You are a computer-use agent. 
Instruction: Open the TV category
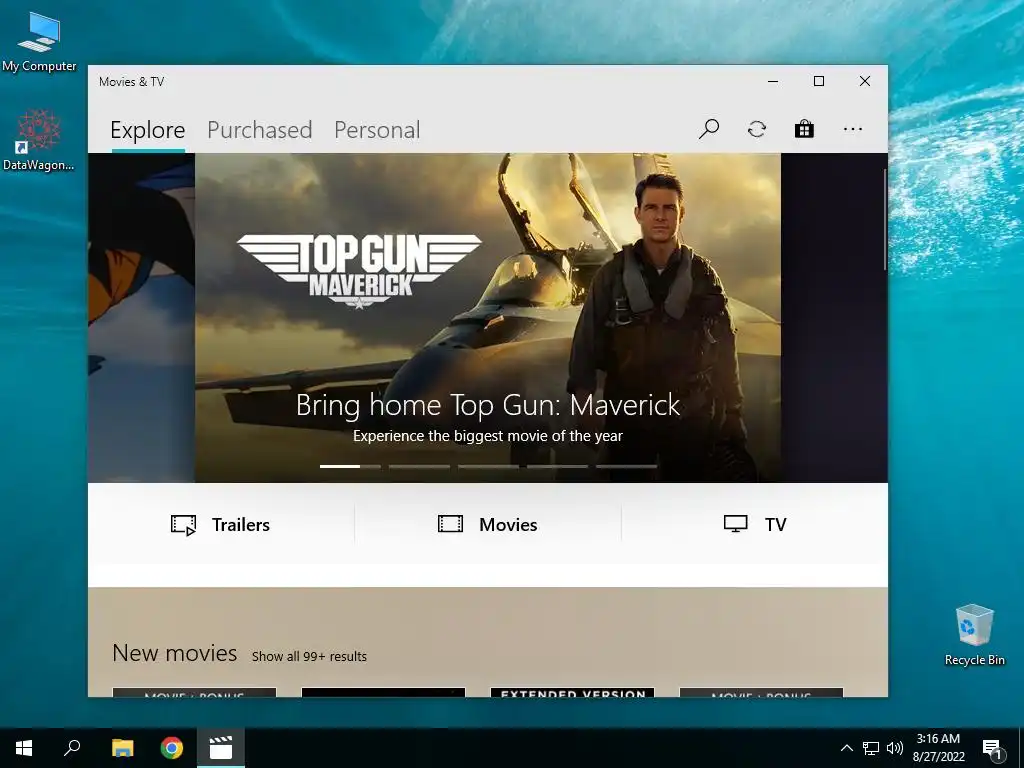[755, 524]
